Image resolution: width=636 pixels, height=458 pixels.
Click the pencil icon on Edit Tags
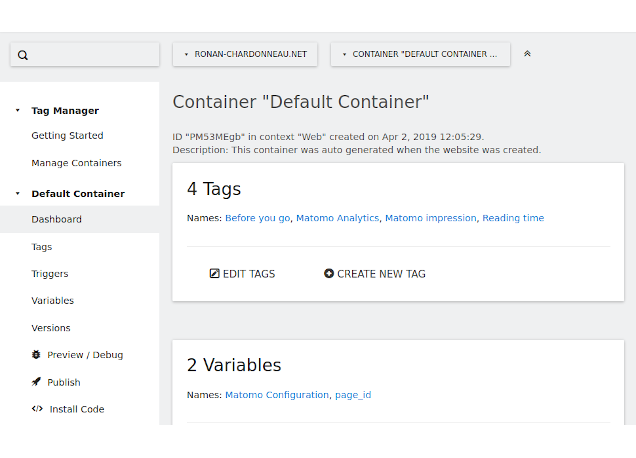[x=214, y=274]
